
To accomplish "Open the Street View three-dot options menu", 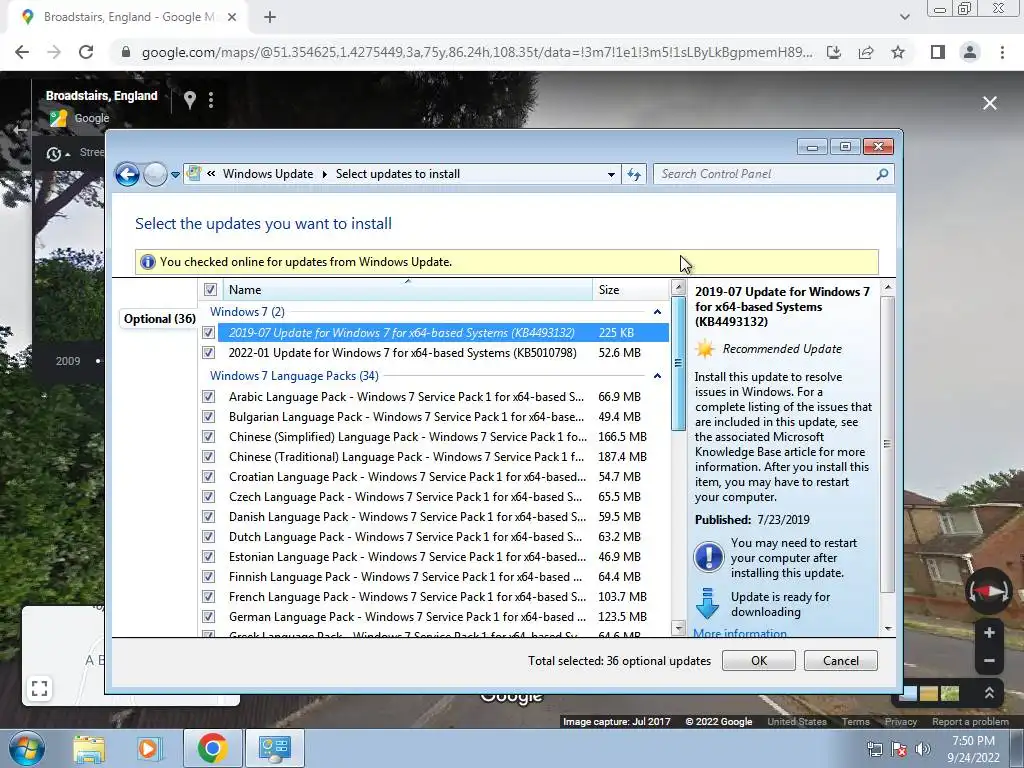I will (x=210, y=100).
